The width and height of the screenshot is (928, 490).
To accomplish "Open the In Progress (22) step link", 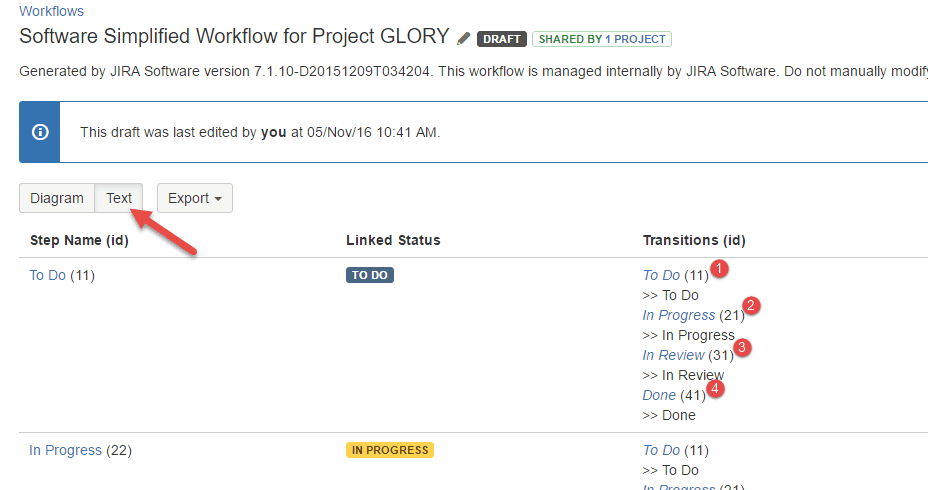I will tap(66, 450).
